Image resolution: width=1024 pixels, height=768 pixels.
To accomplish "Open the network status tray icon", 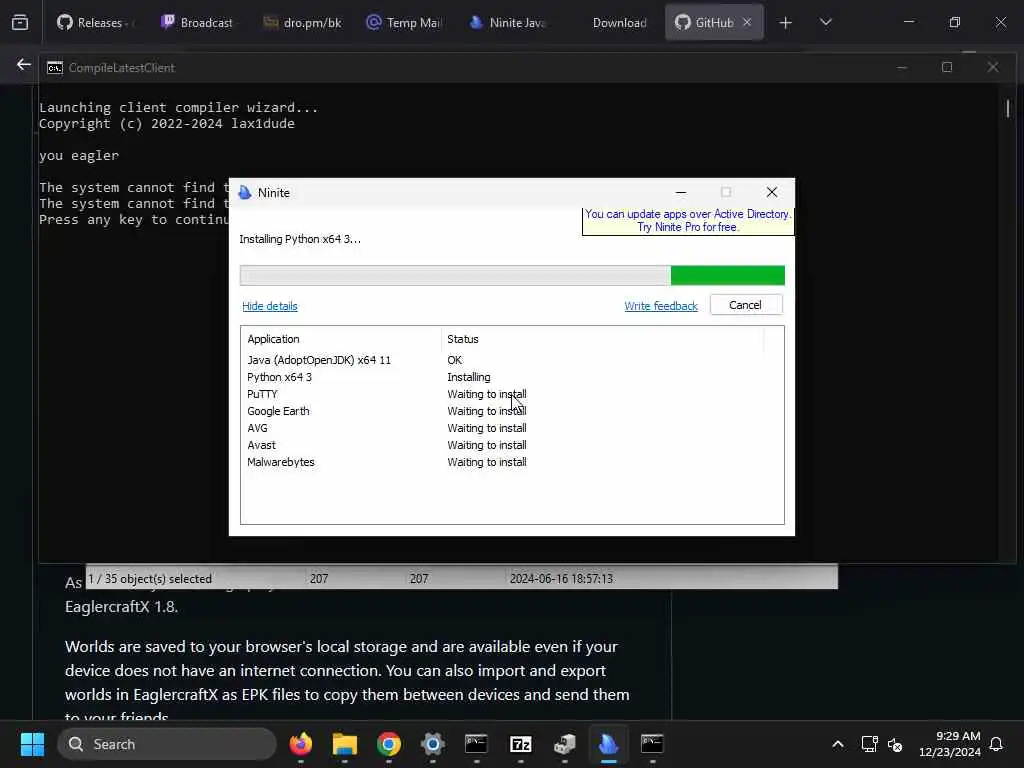I will pos(869,744).
